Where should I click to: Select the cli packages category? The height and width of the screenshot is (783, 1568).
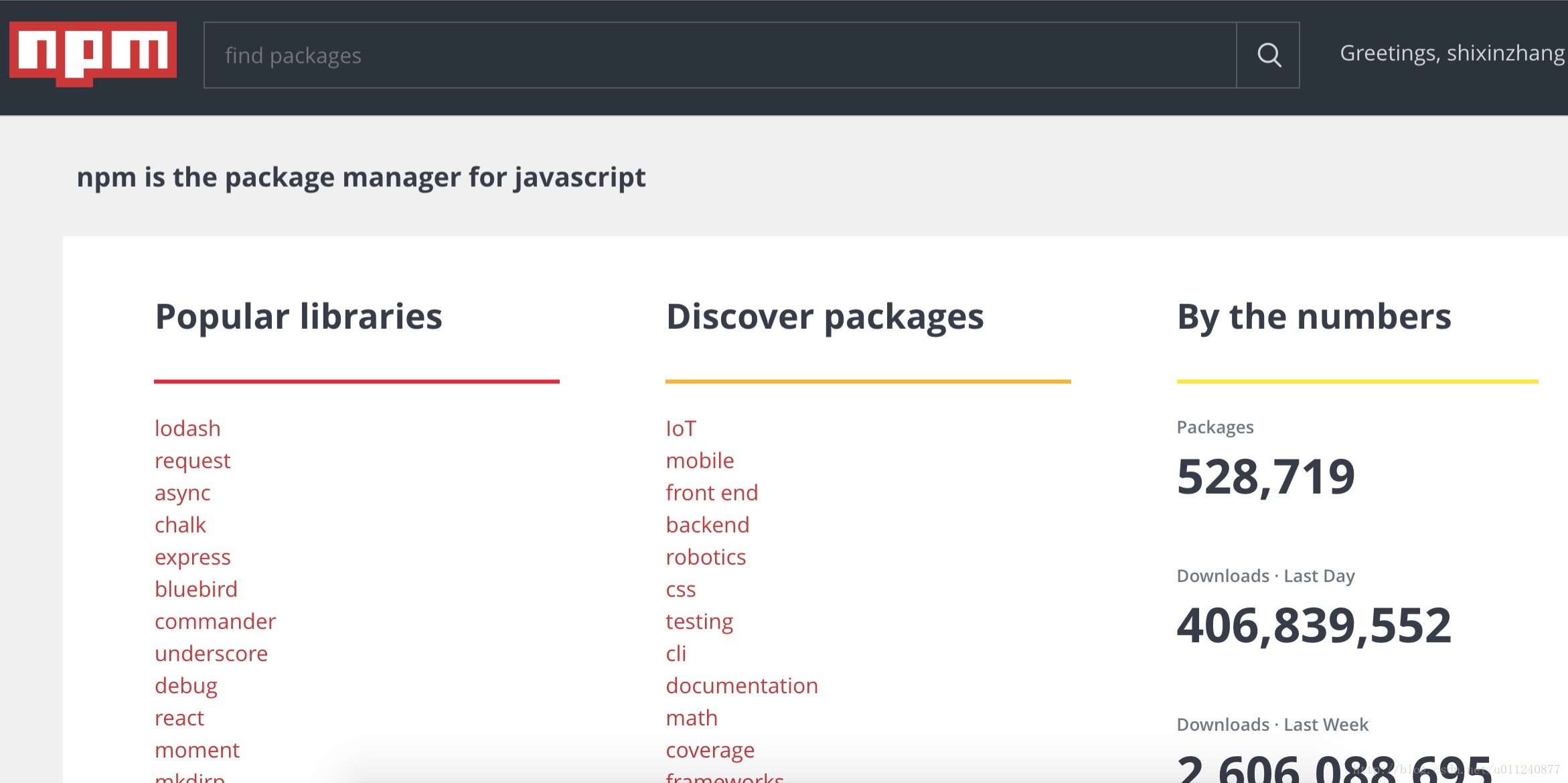(x=676, y=653)
